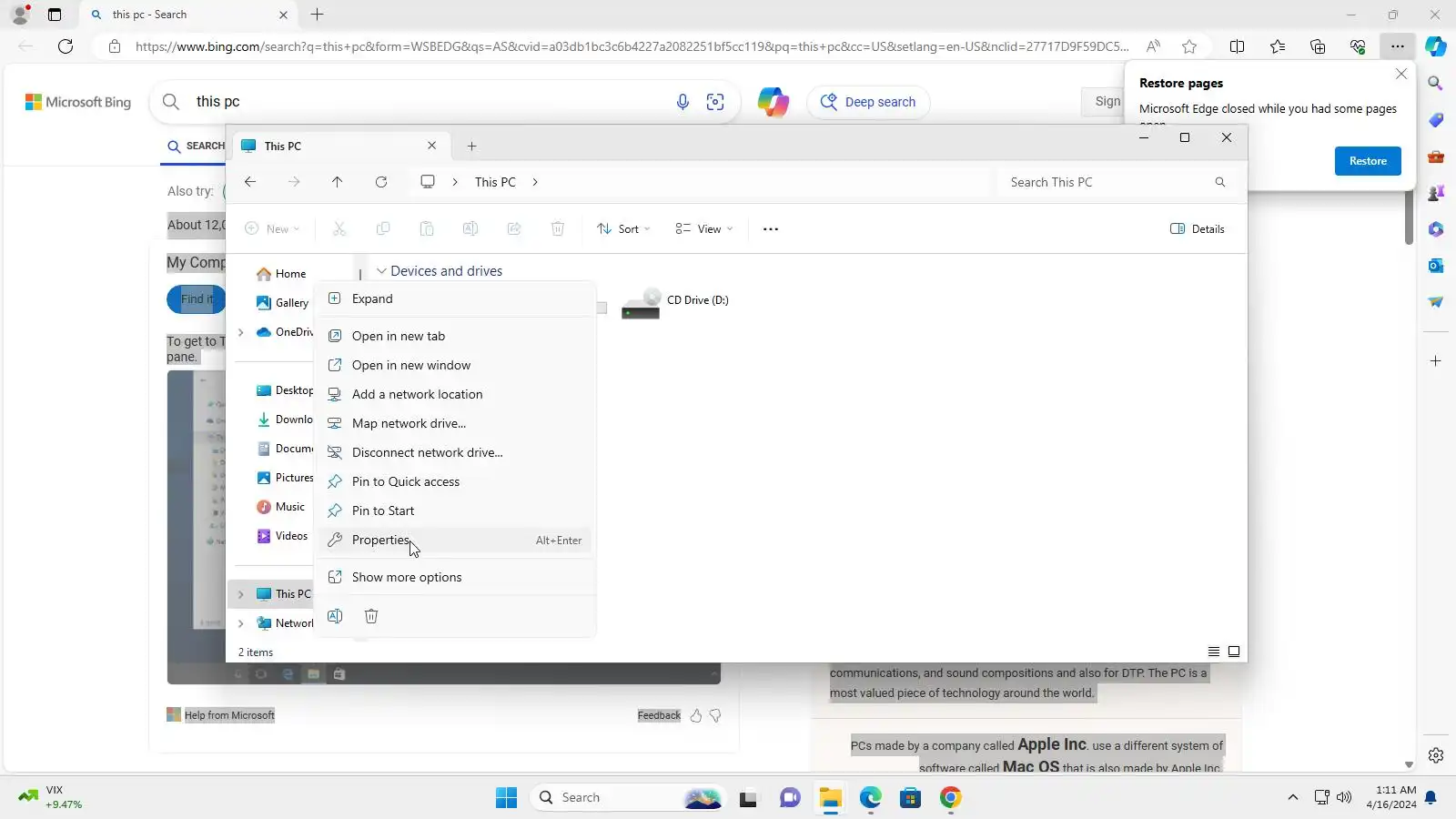
Task: Refresh the Edge browser page
Action: tap(66, 46)
